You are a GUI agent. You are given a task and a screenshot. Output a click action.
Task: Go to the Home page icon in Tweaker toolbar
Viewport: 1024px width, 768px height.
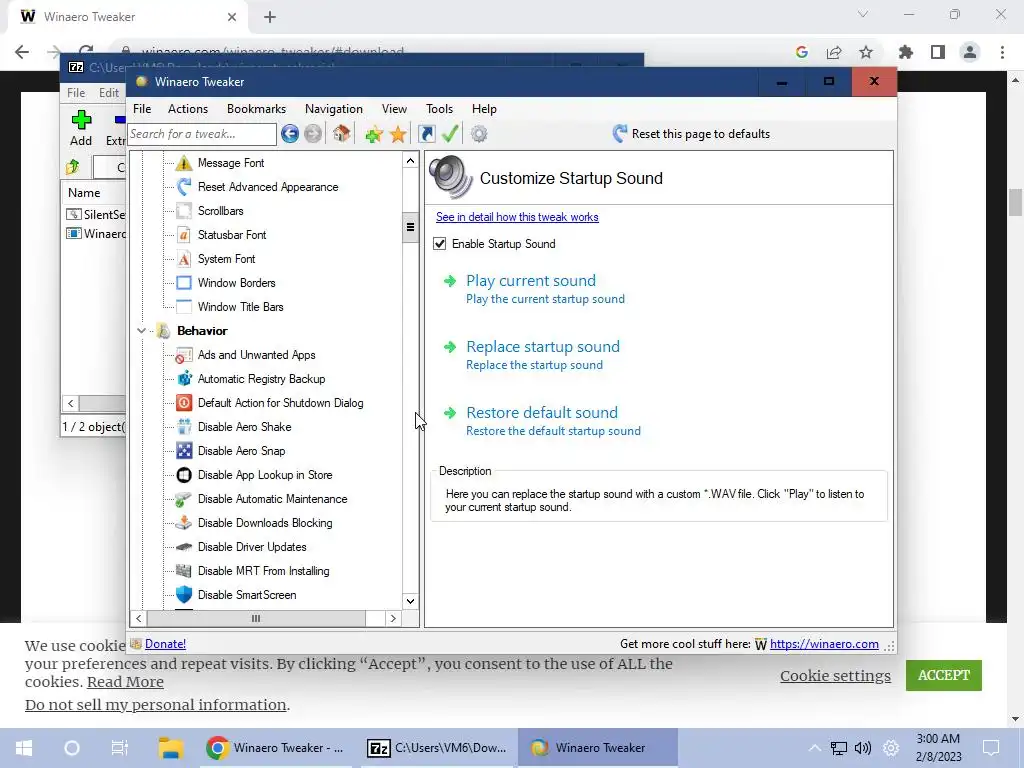pyautogui.click(x=341, y=134)
